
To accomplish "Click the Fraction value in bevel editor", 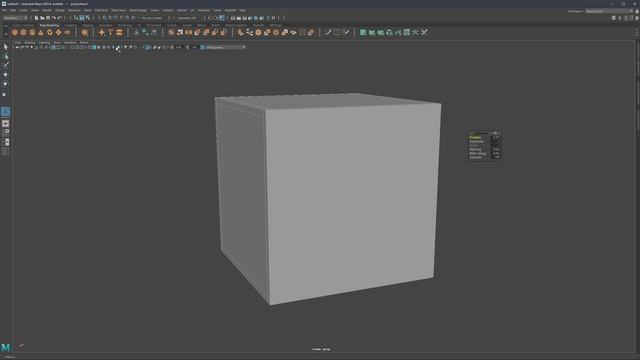I will 496,138.
